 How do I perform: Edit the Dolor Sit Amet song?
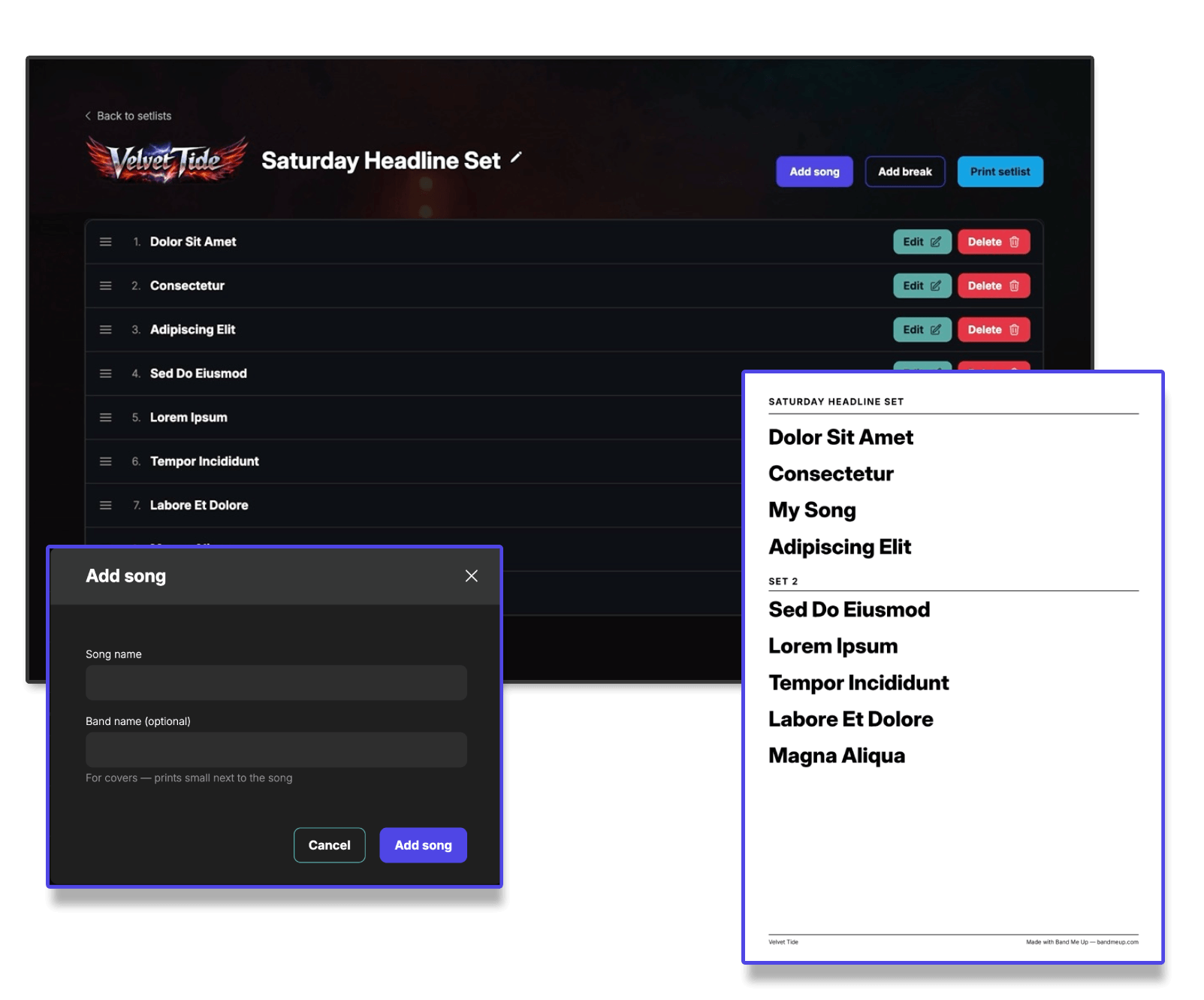click(x=922, y=242)
